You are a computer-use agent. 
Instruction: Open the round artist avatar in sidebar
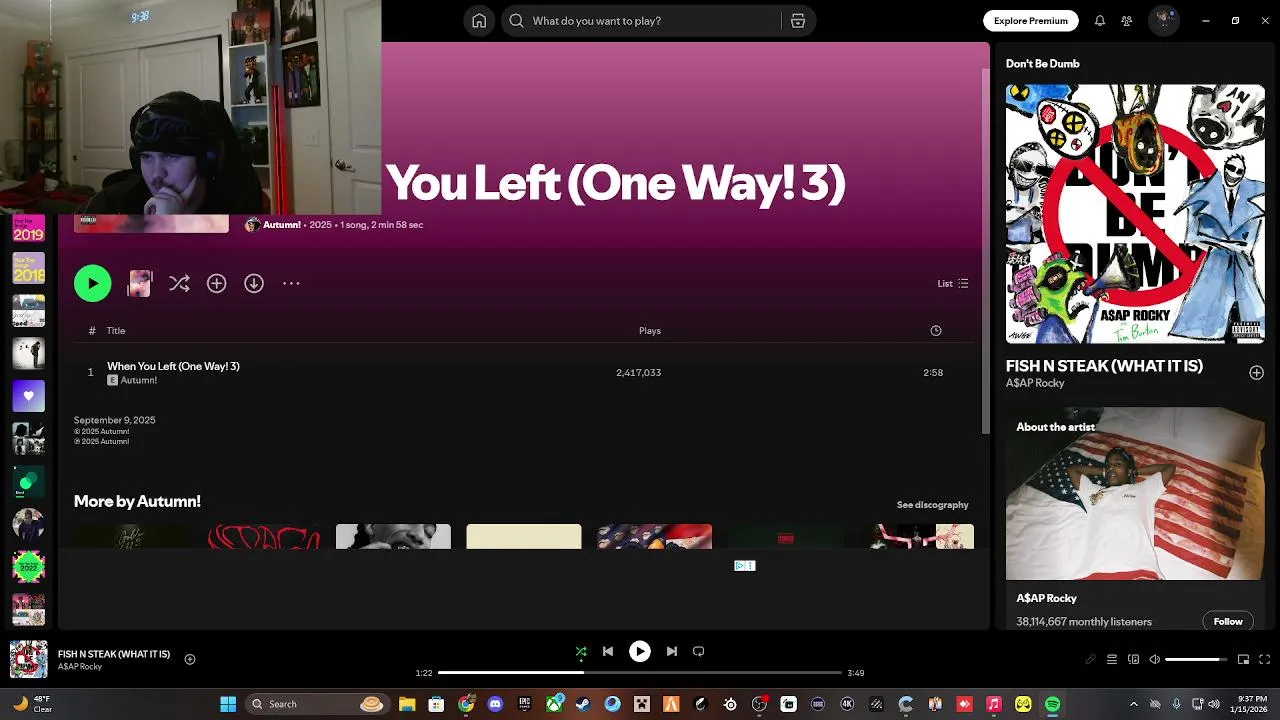pyautogui.click(x=28, y=524)
